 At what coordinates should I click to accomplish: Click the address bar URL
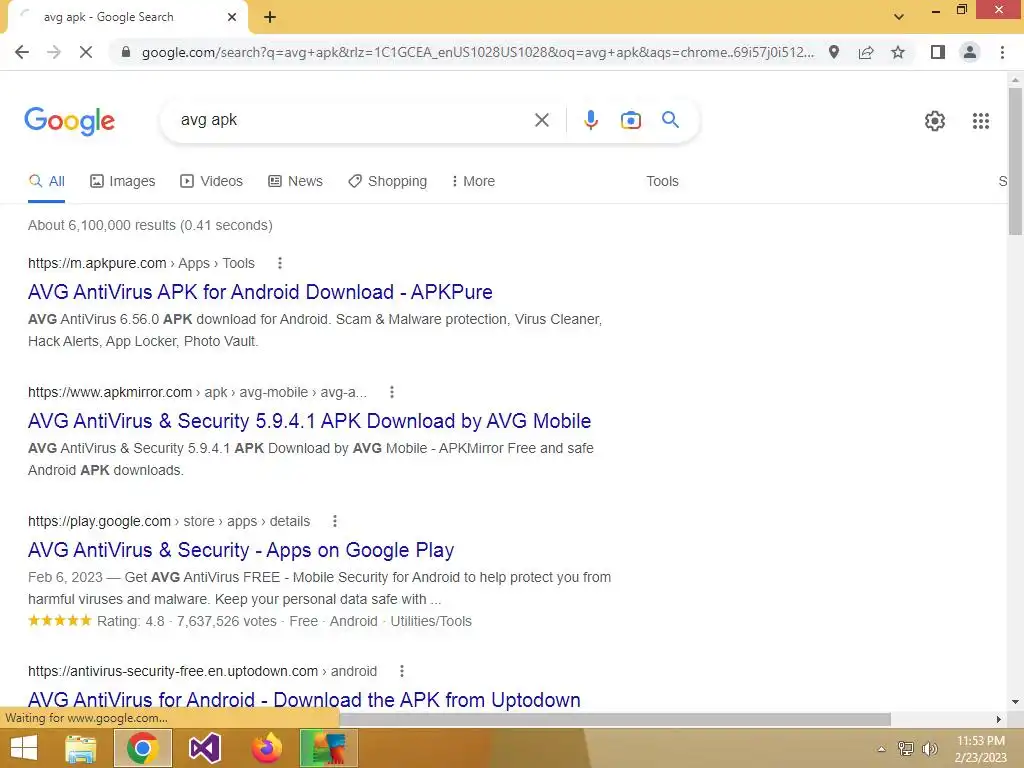click(x=478, y=52)
